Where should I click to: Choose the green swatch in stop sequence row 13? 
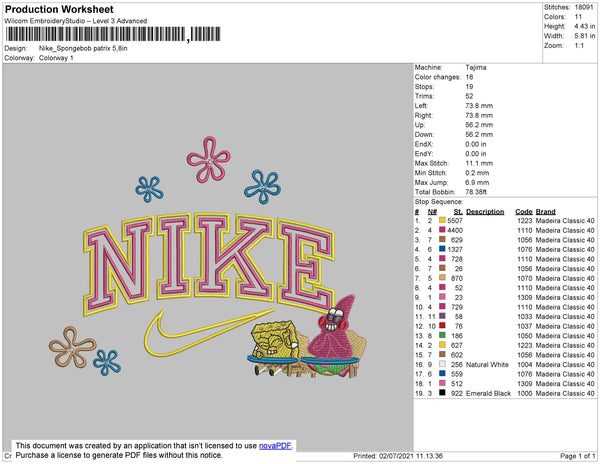pos(442,335)
